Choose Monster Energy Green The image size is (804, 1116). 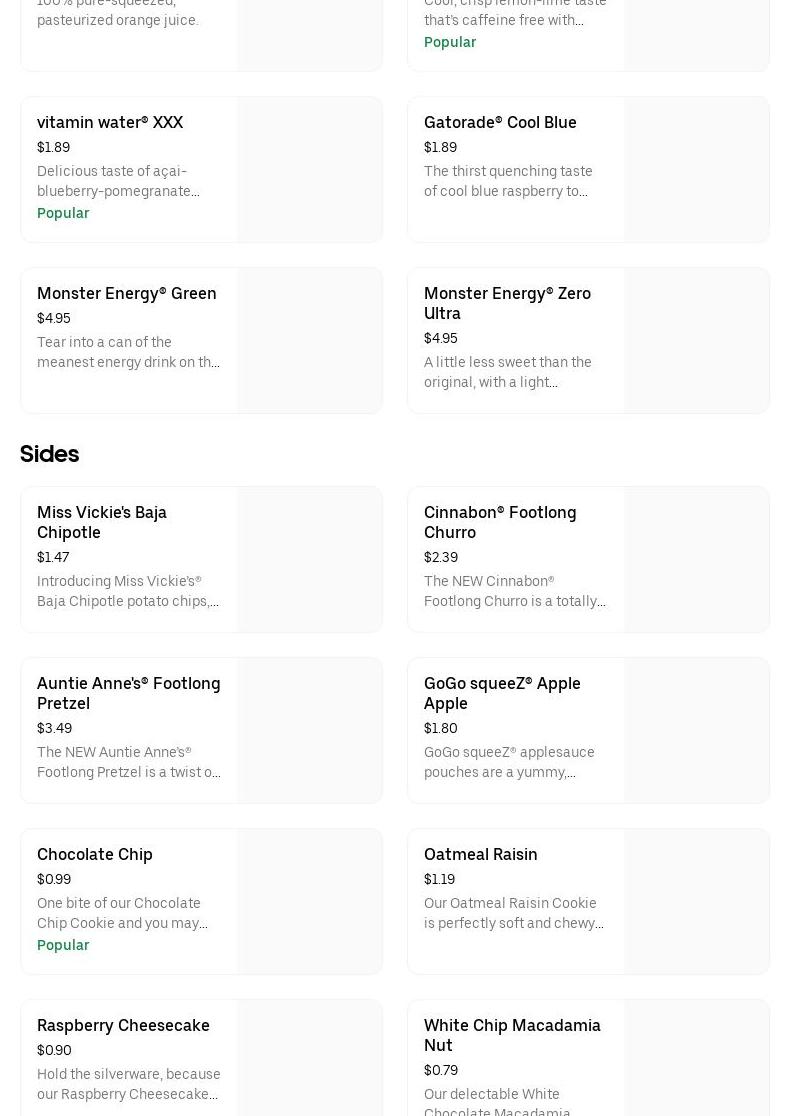(x=126, y=293)
